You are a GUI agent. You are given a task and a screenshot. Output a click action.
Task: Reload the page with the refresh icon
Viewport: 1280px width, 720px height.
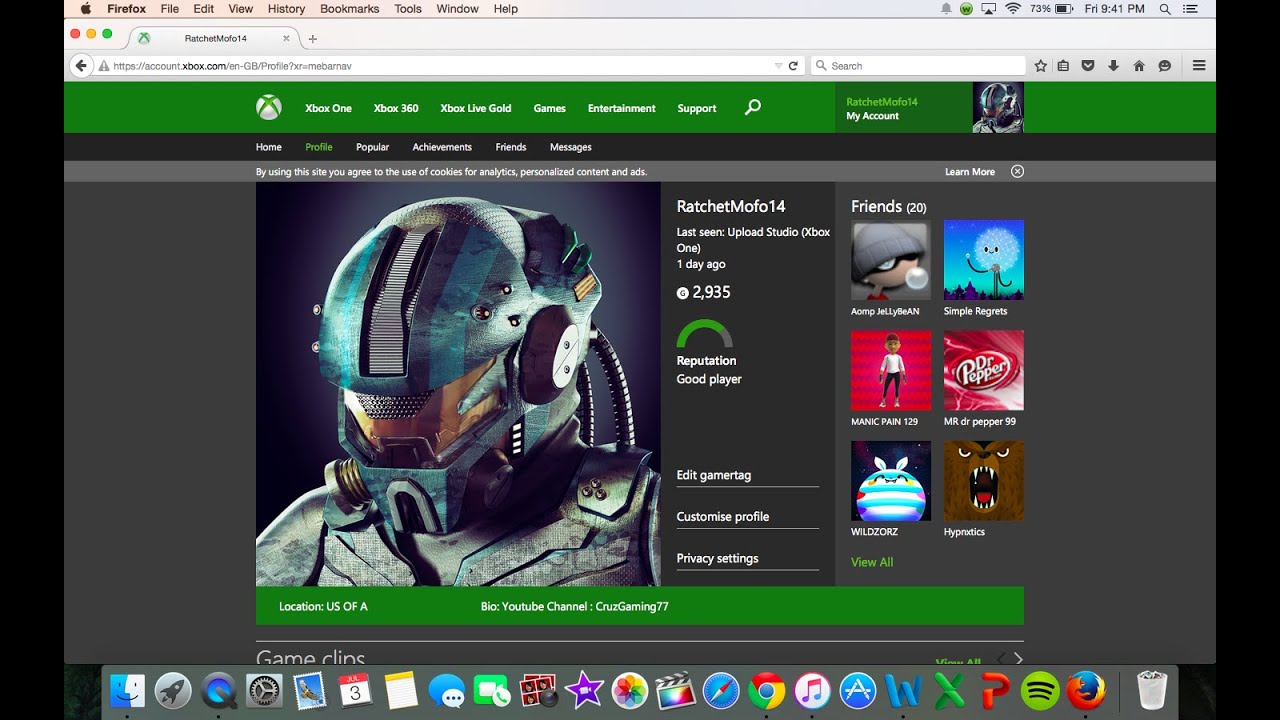pos(793,66)
